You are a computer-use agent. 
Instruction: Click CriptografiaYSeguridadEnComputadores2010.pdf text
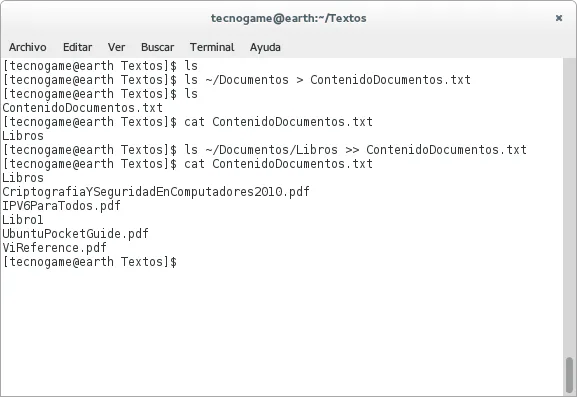point(156,192)
